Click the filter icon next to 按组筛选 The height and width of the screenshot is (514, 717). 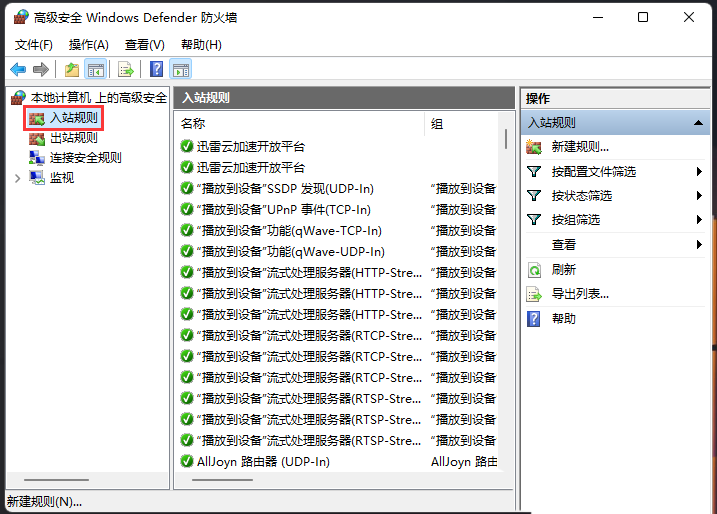pos(534,220)
